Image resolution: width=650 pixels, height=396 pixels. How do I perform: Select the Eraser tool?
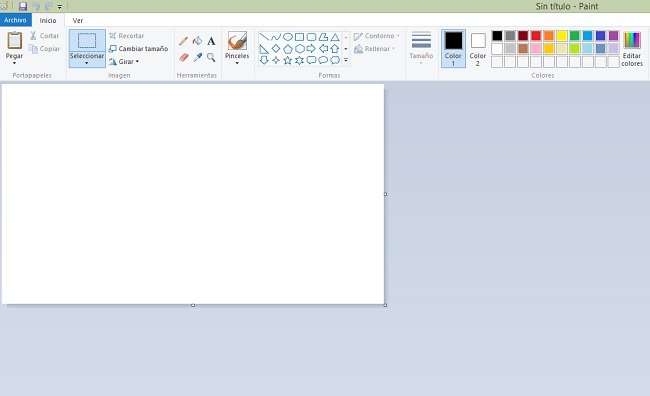(184, 57)
